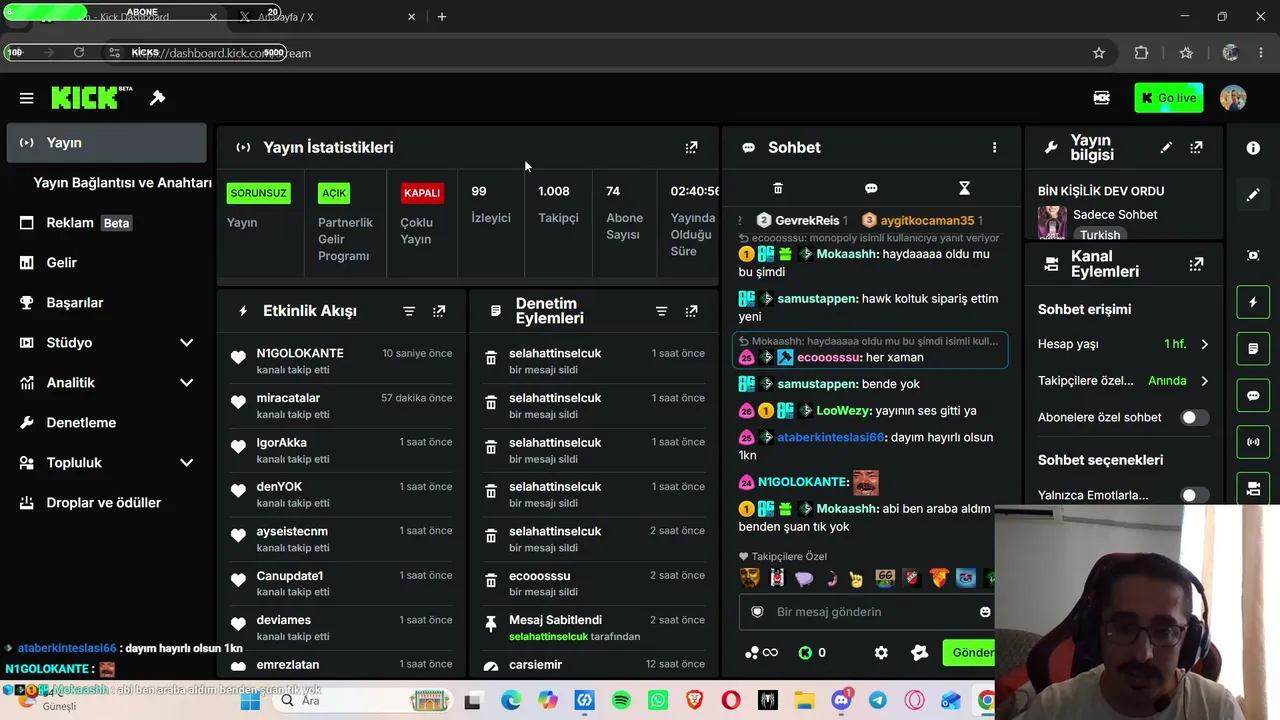The height and width of the screenshot is (720, 1280).
Task: Open the Sohbet three-dot options menu
Action: [x=994, y=147]
